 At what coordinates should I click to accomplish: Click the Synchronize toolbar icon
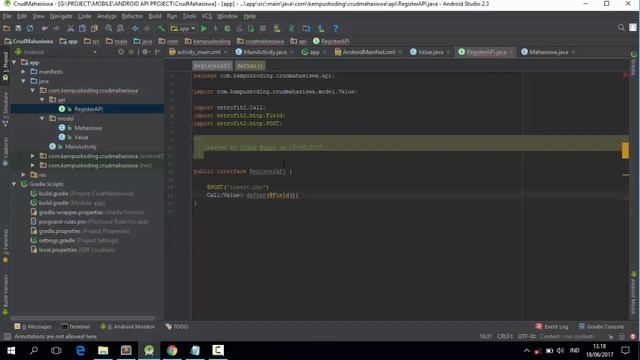[x=30, y=28]
